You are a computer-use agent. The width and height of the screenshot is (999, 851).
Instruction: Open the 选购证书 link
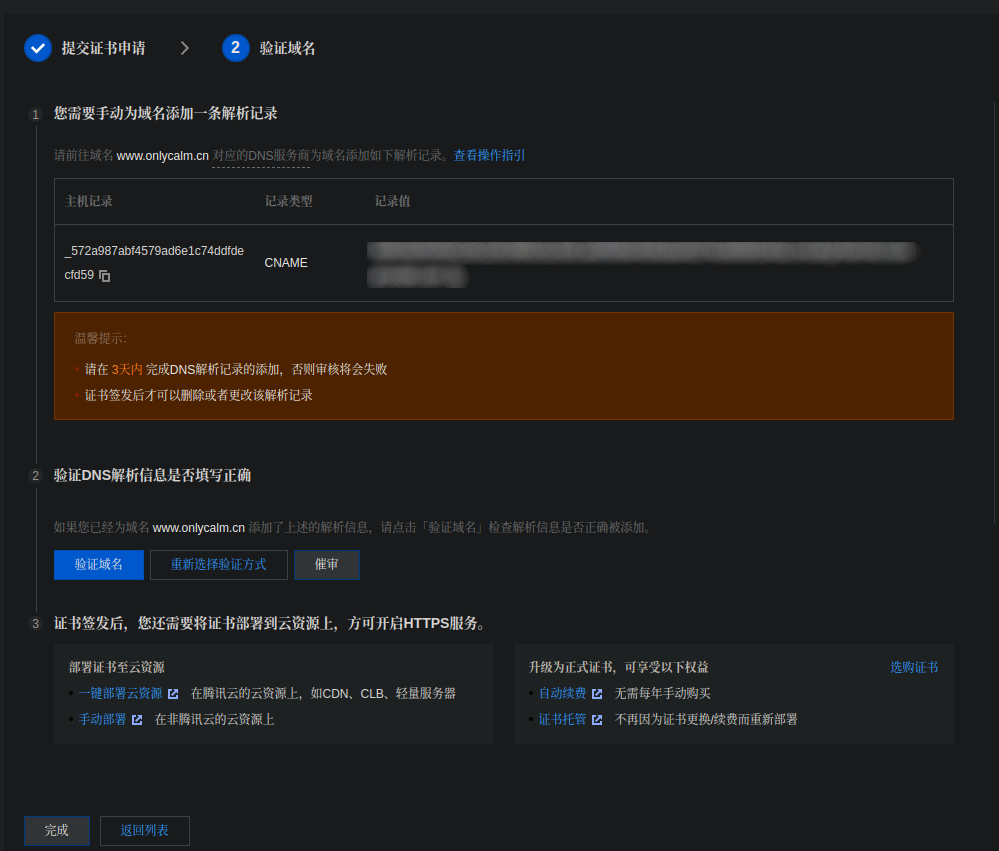pos(914,668)
